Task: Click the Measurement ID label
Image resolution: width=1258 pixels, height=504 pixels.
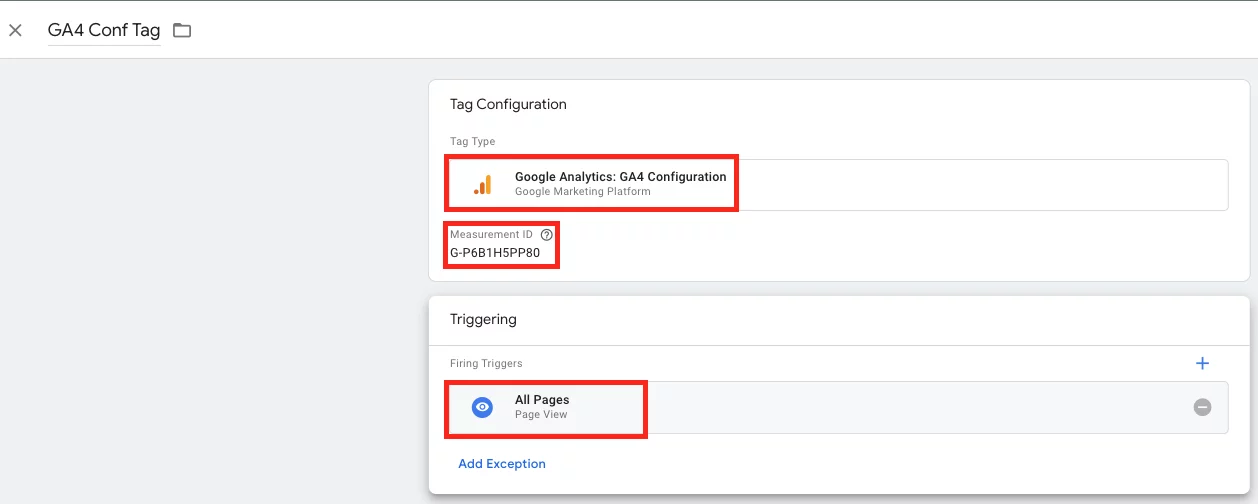Action: [492, 235]
